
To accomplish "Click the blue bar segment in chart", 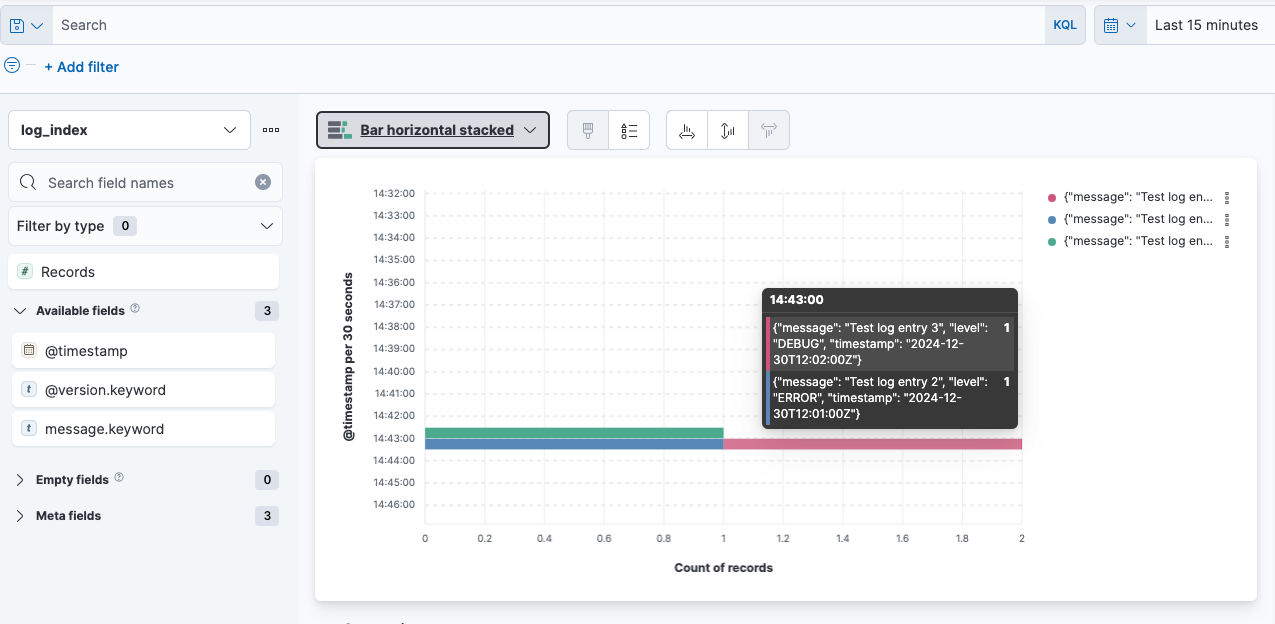I will pos(574,444).
